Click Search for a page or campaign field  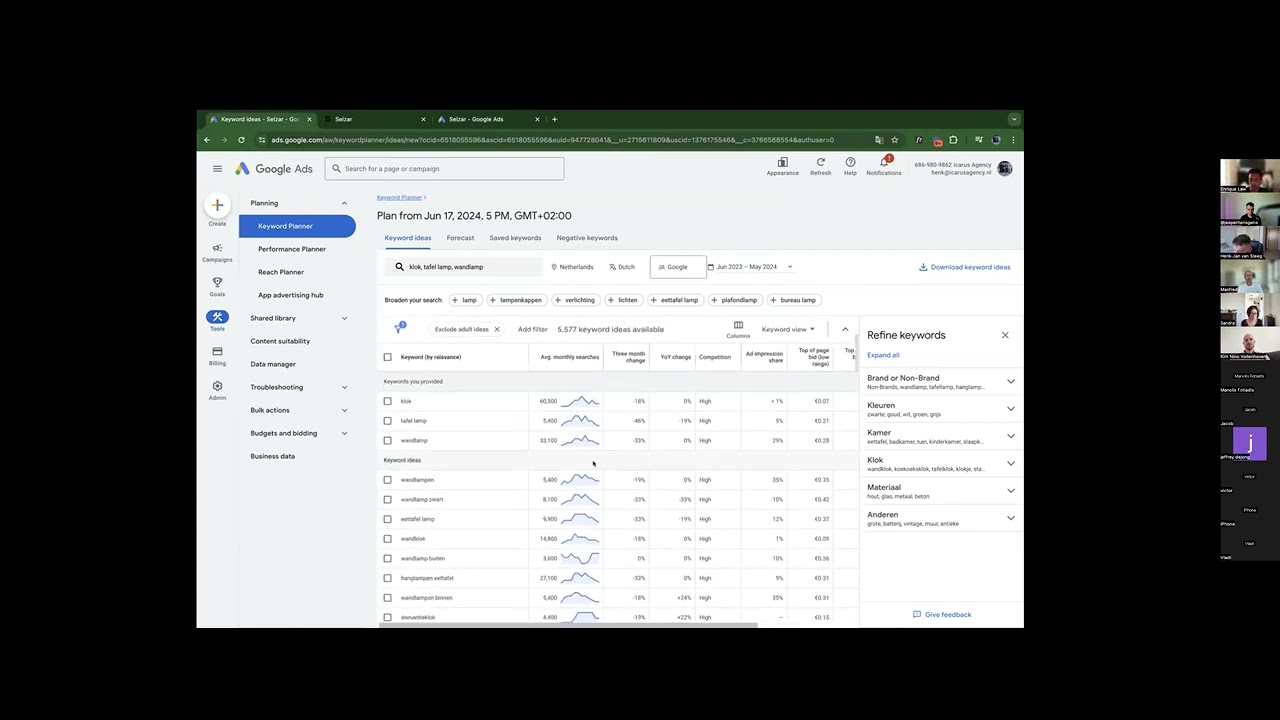click(x=444, y=169)
